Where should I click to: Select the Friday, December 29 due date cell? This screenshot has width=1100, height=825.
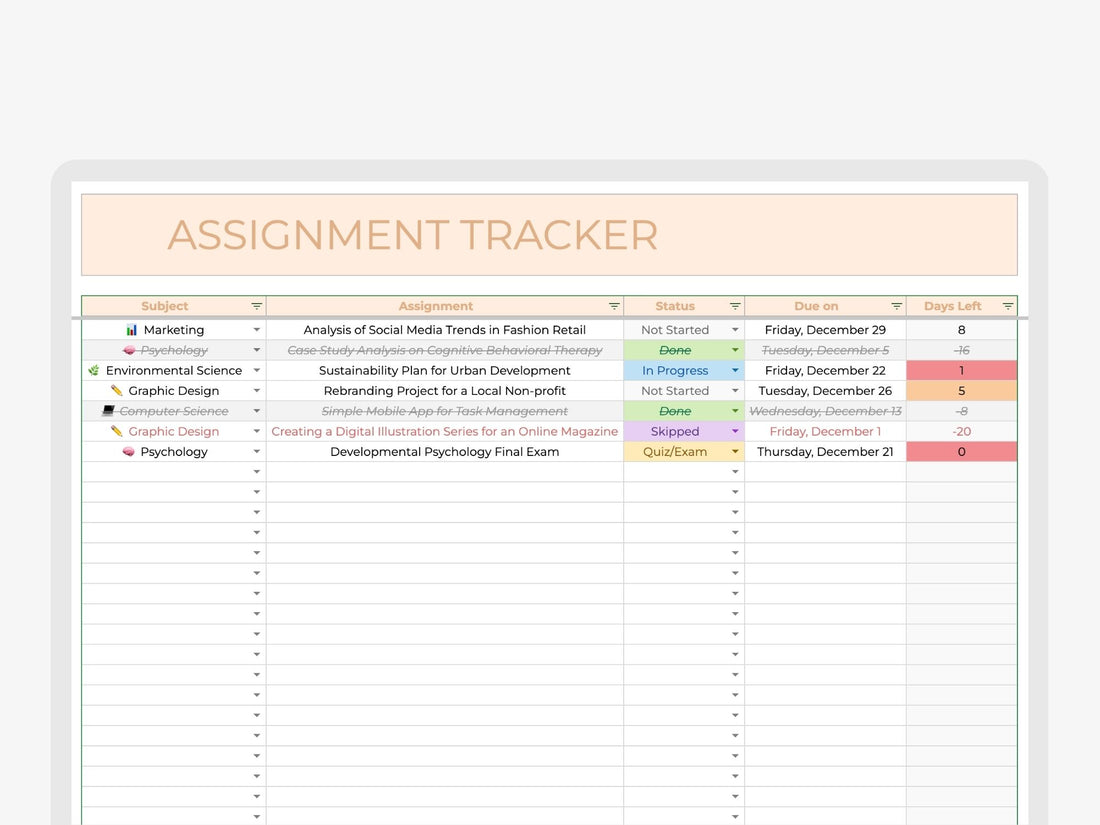click(x=824, y=329)
